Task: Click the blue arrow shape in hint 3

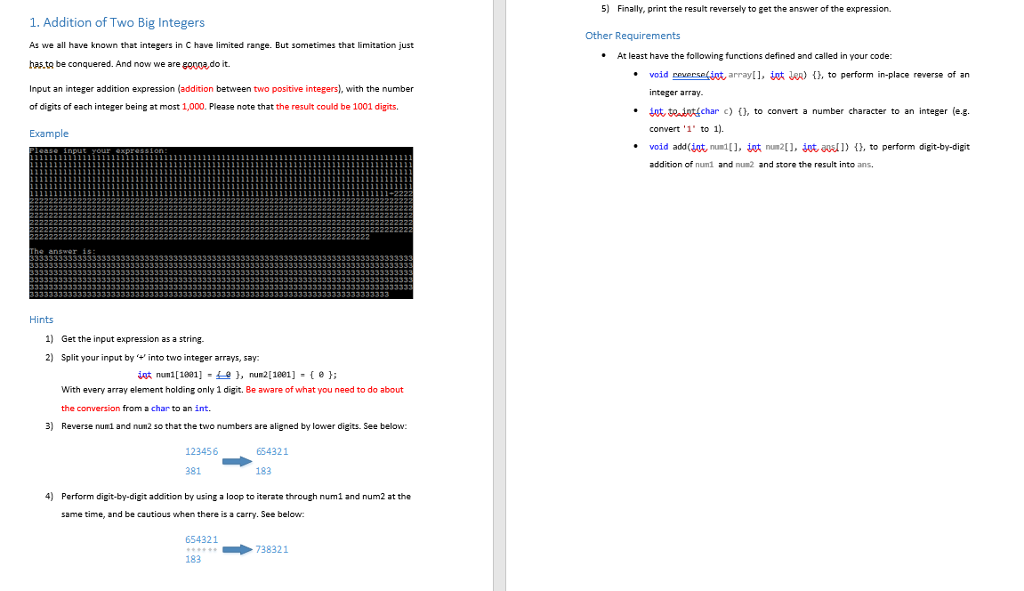Action: 237,460
